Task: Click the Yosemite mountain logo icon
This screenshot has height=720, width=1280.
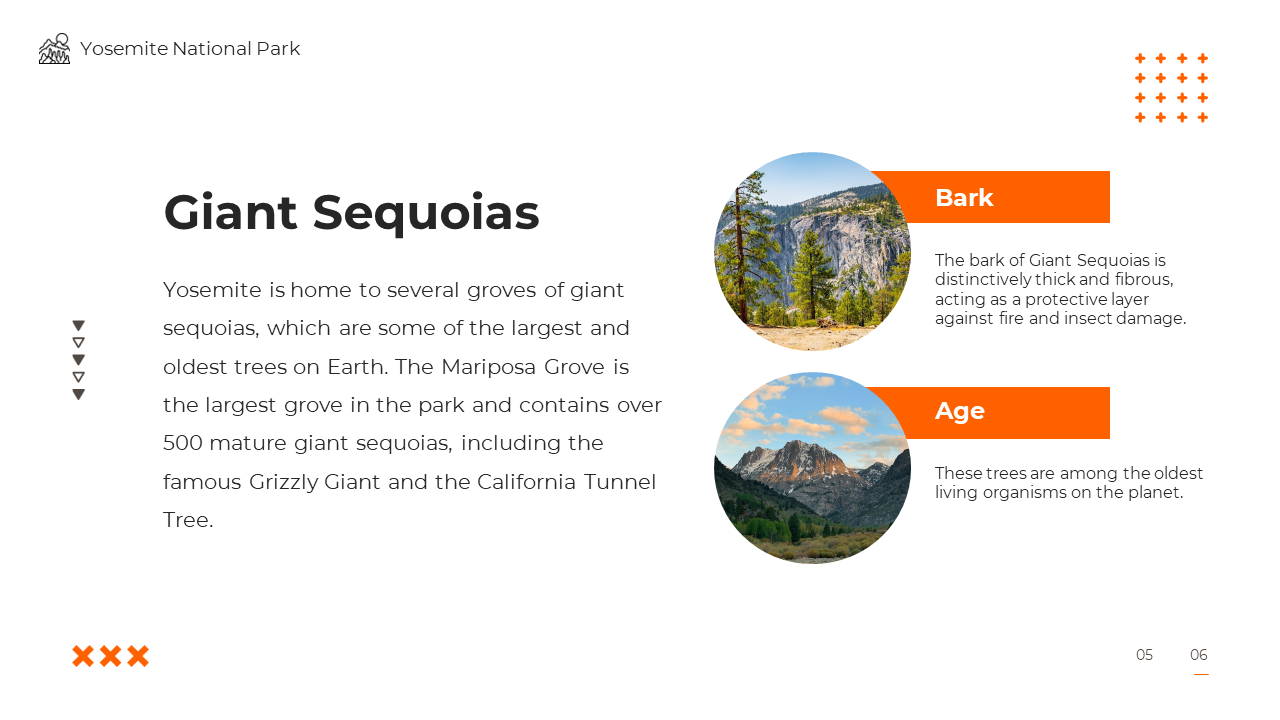Action: [x=54, y=49]
